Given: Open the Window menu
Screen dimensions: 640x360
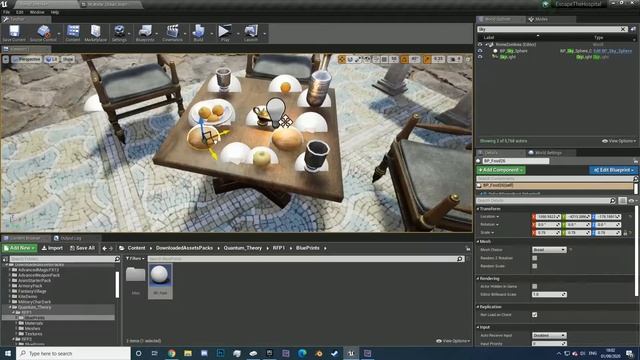Looking at the screenshot, I should coord(37,12).
